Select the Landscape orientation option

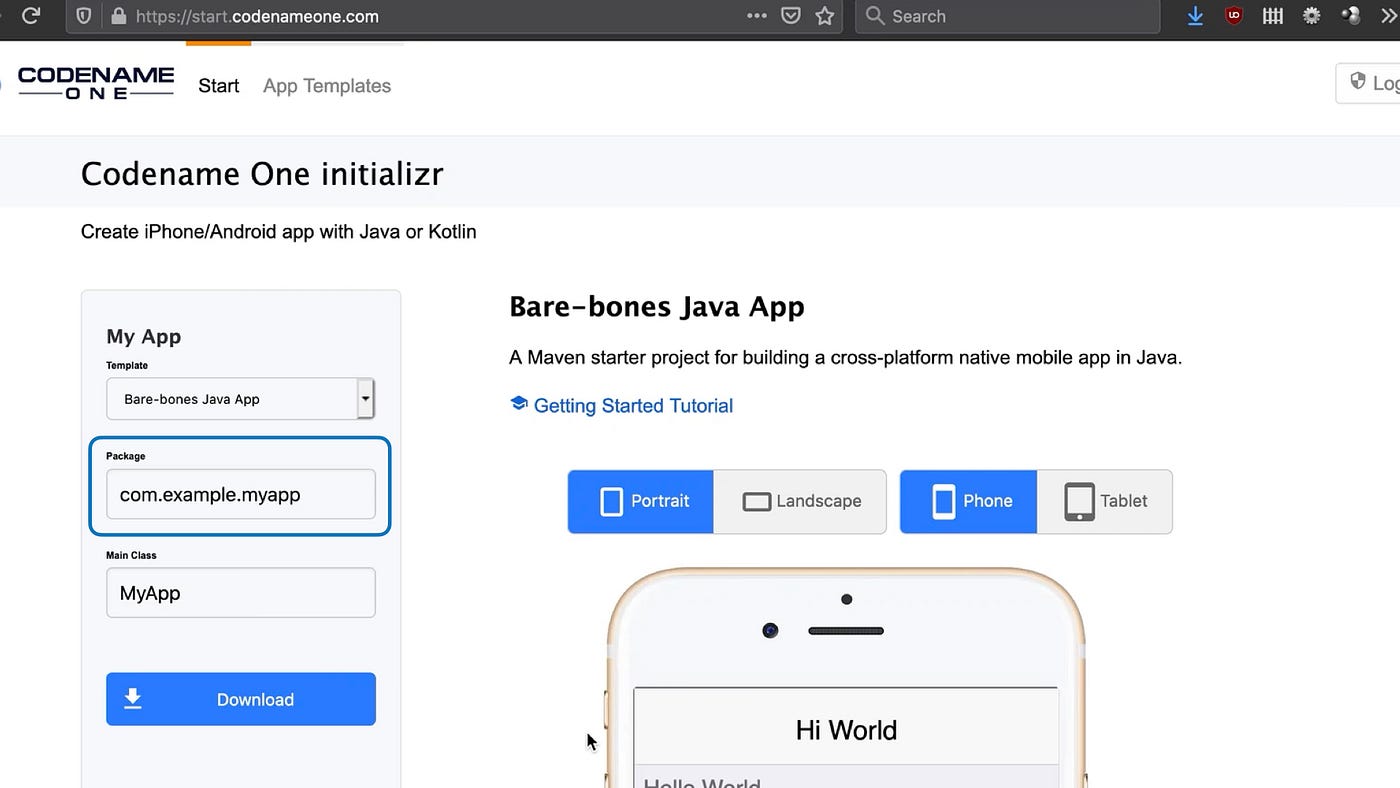tap(799, 501)
